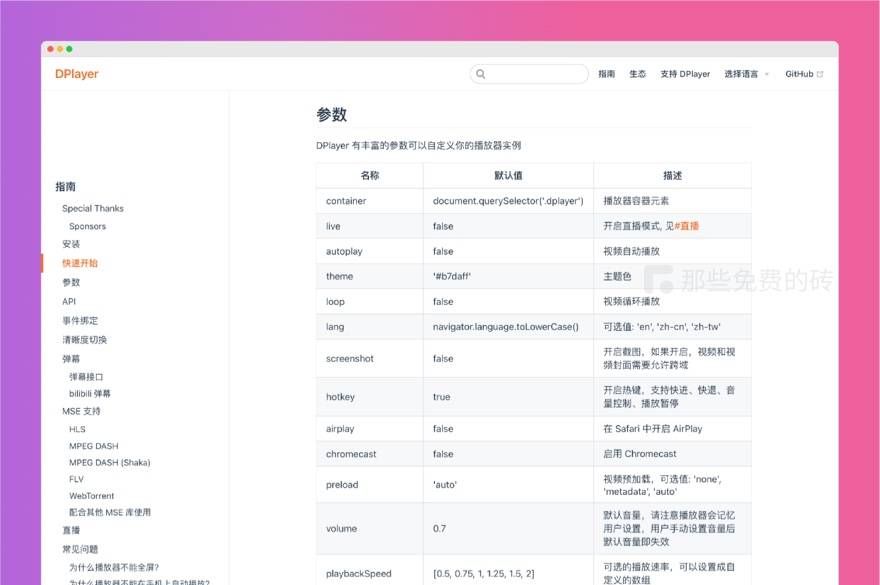Image resolution: width=880 pixels, height=585 pixels.
Task: Click the DPlayer logo
Action: [x=77, y=73]
